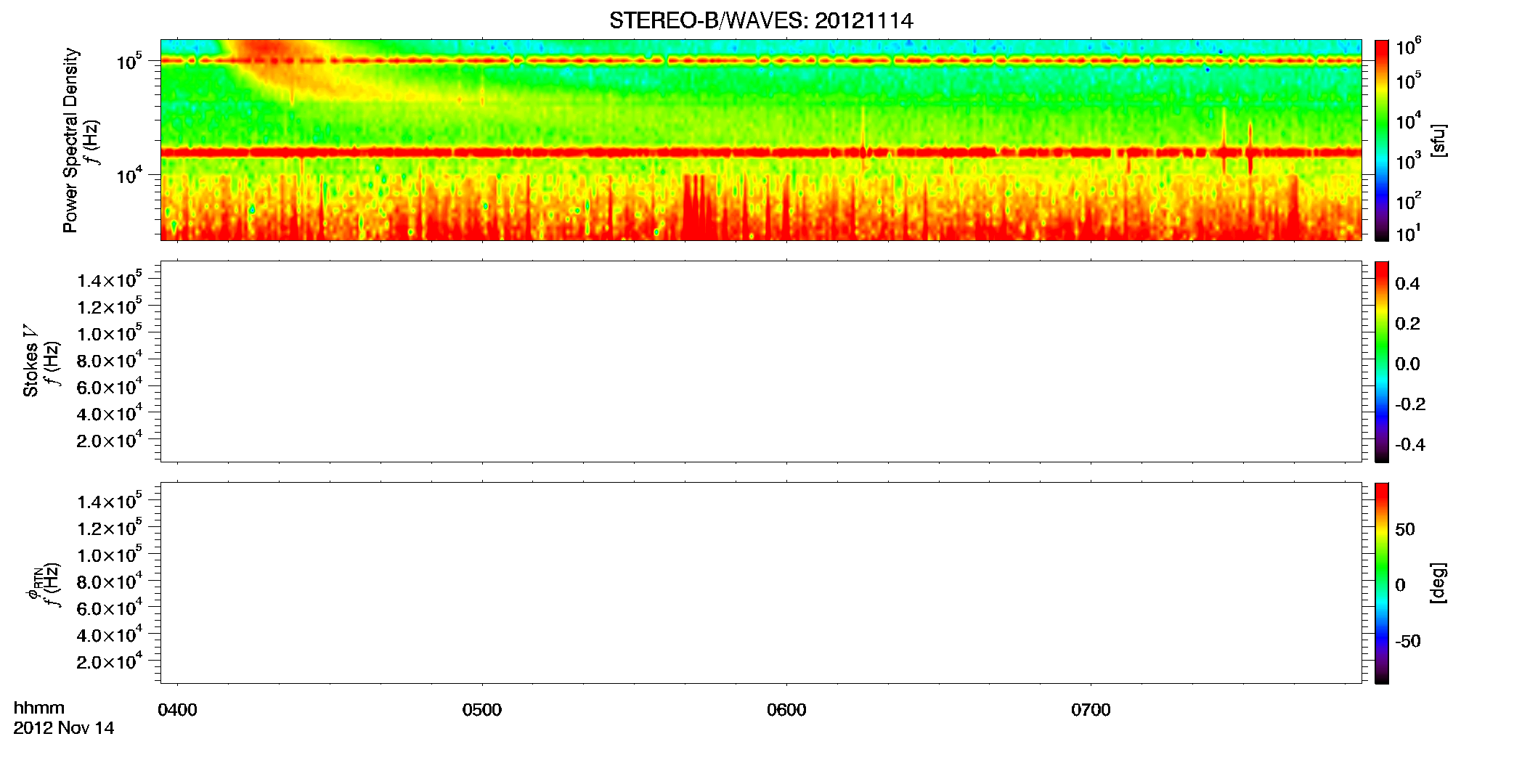1522x784 pixels.
Task: Click the 0.4 label on the Stokes colorbar
Action: [1407, 284]
